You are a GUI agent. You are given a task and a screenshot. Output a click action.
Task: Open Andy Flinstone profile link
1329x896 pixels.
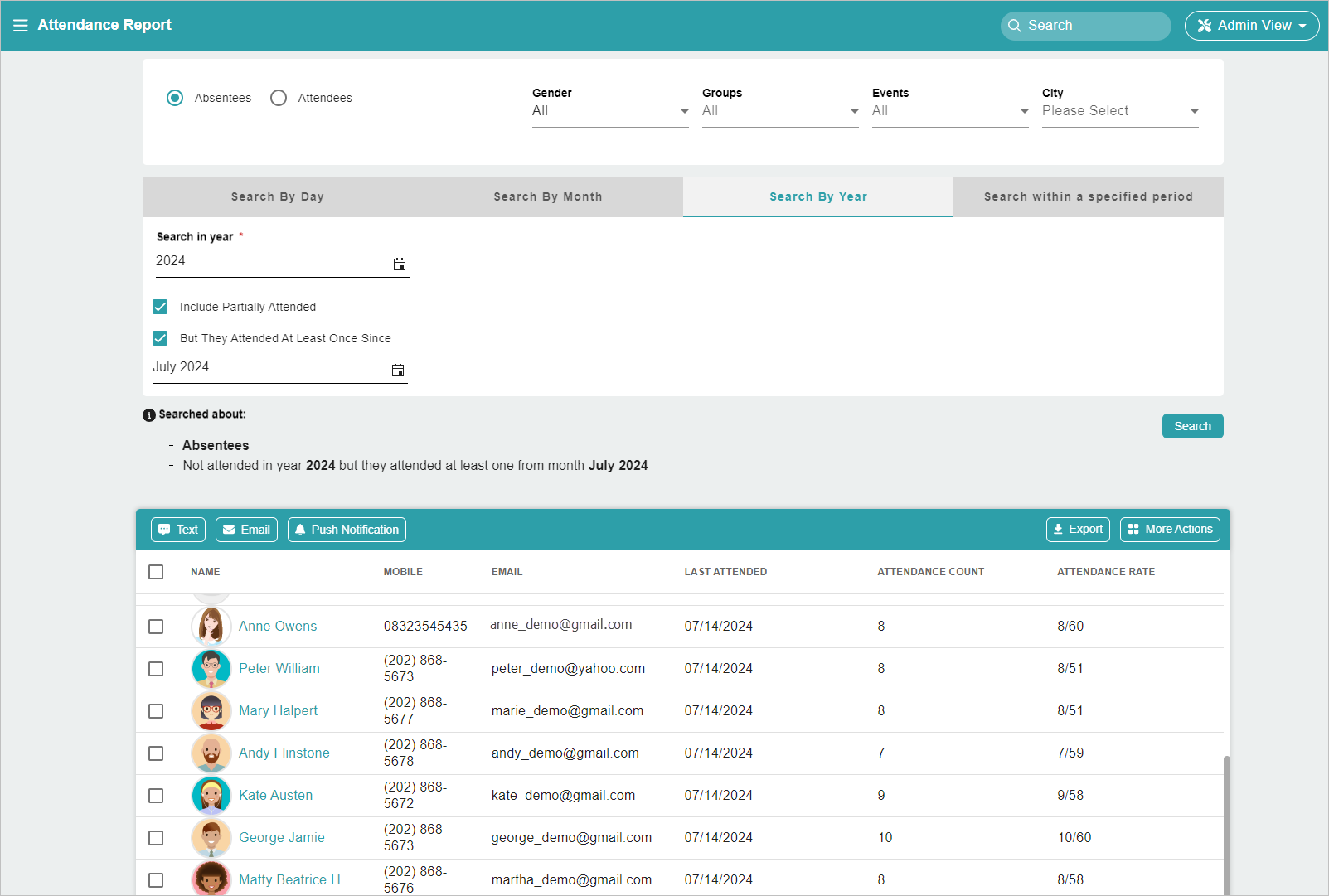click(284, 753)
